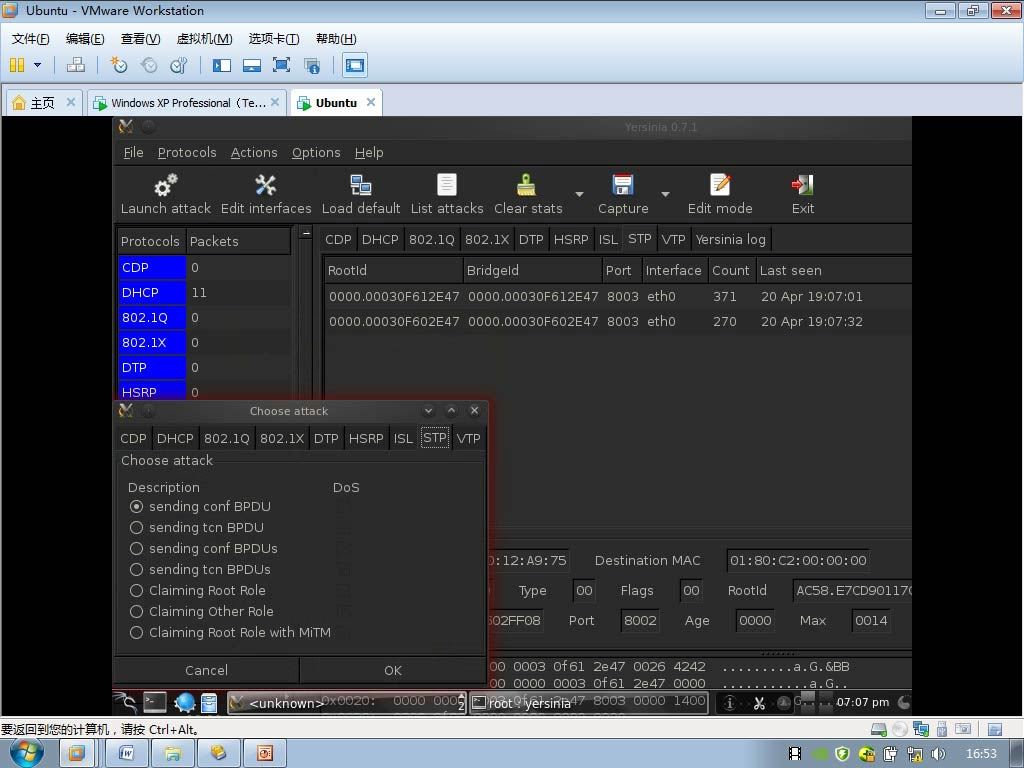
Task: Click the Max age field showing 0014
Action: (871, 620)
